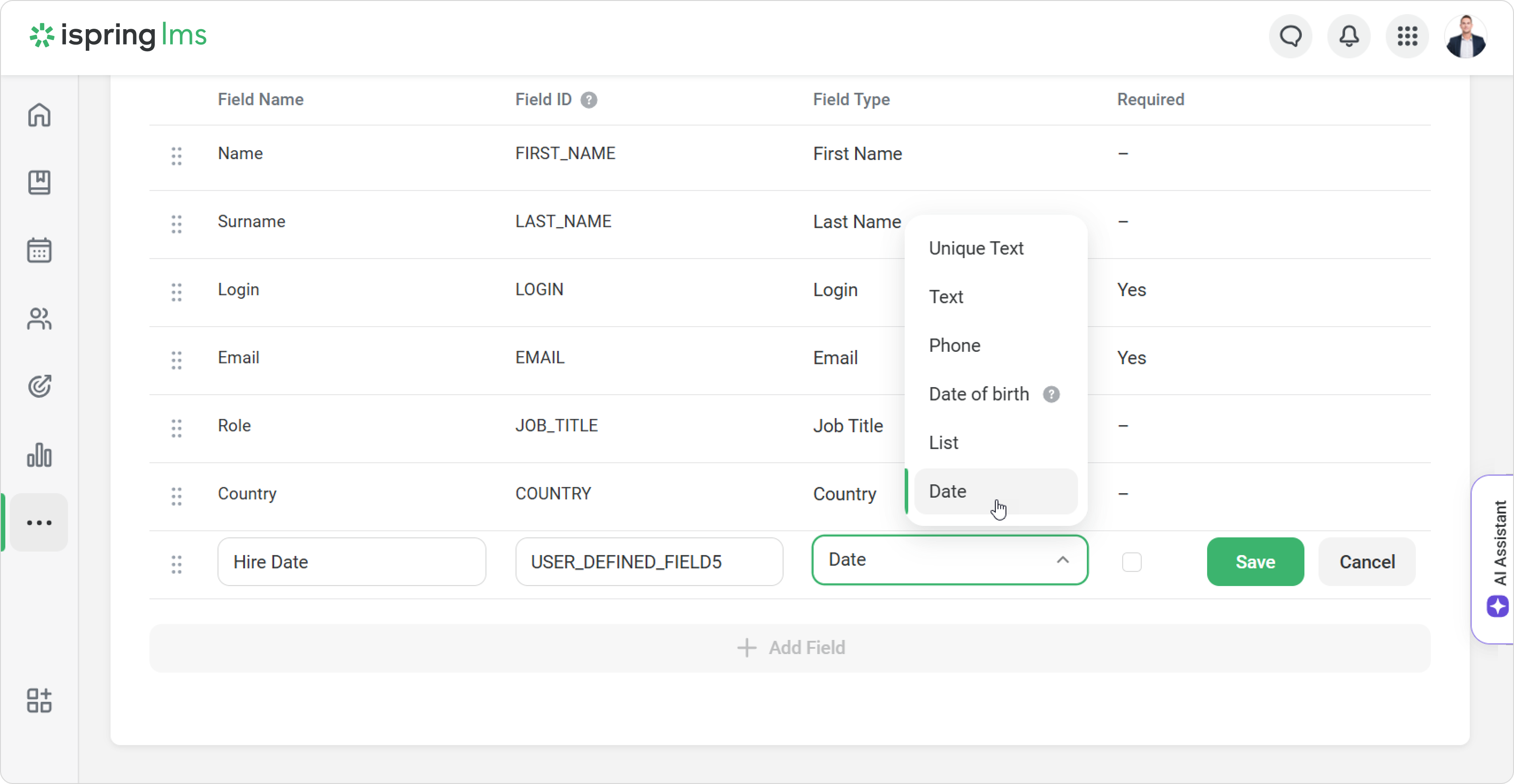This screenshot has width=1514, height=784.
Task: Click the notifications bell icon
Action: pos(1348,36)
